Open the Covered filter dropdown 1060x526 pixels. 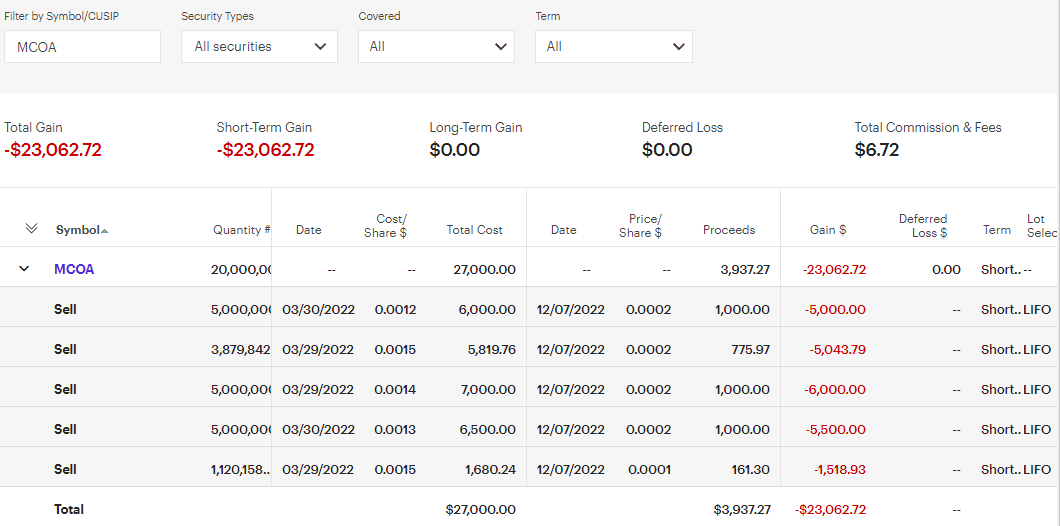click(x=437, y=47)
